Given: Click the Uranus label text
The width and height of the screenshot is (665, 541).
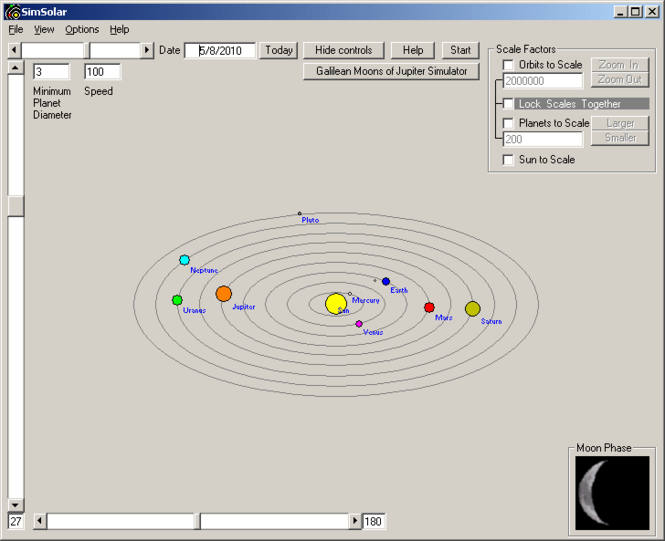Looking at the screenshot, I should click(x=194, y=310).
